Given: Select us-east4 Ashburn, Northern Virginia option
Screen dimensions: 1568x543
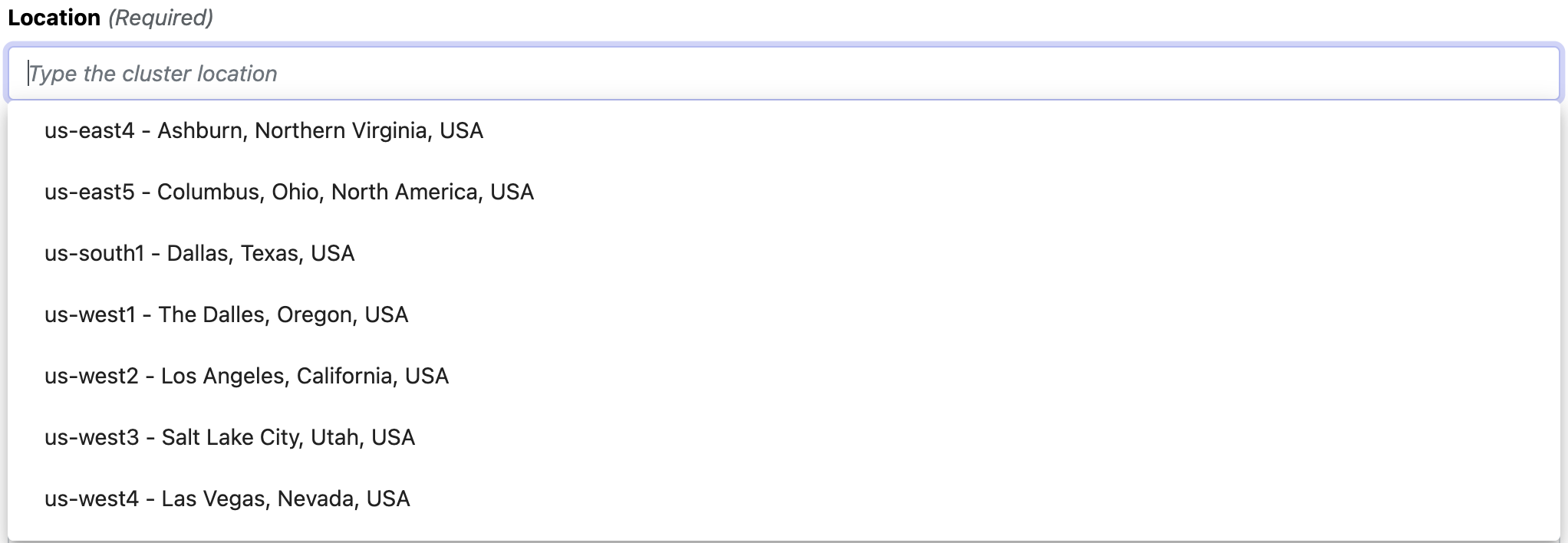Looking at the screenshot, I should (x=264, y=130).
